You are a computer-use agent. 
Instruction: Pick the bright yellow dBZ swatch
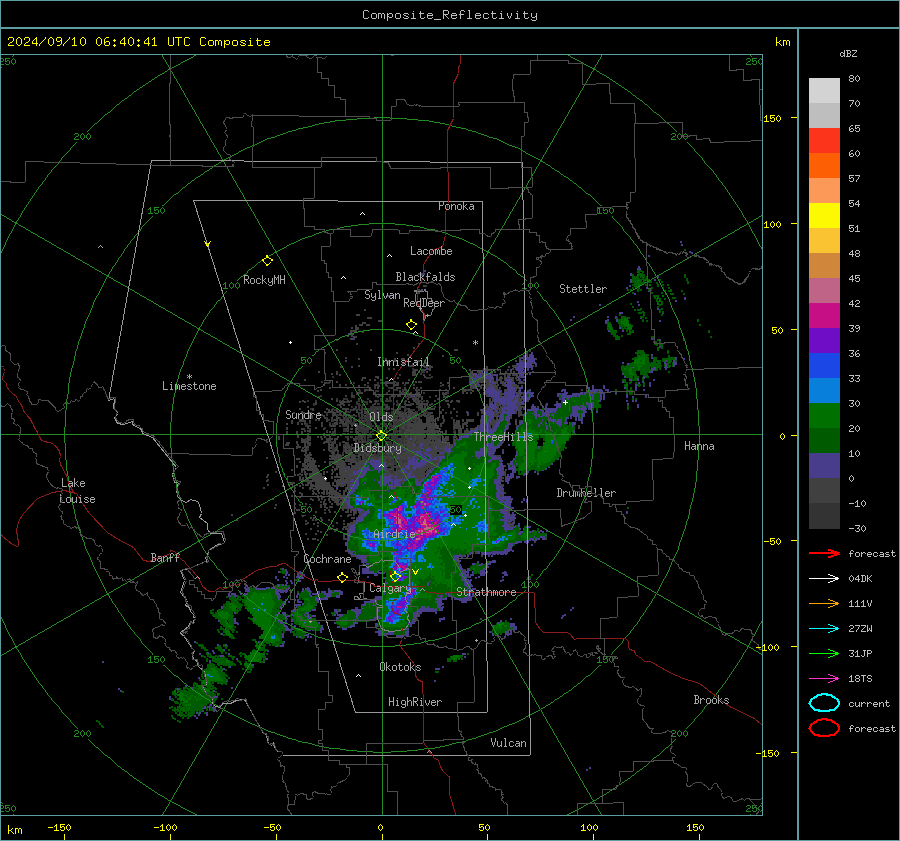tap(824, 215)
